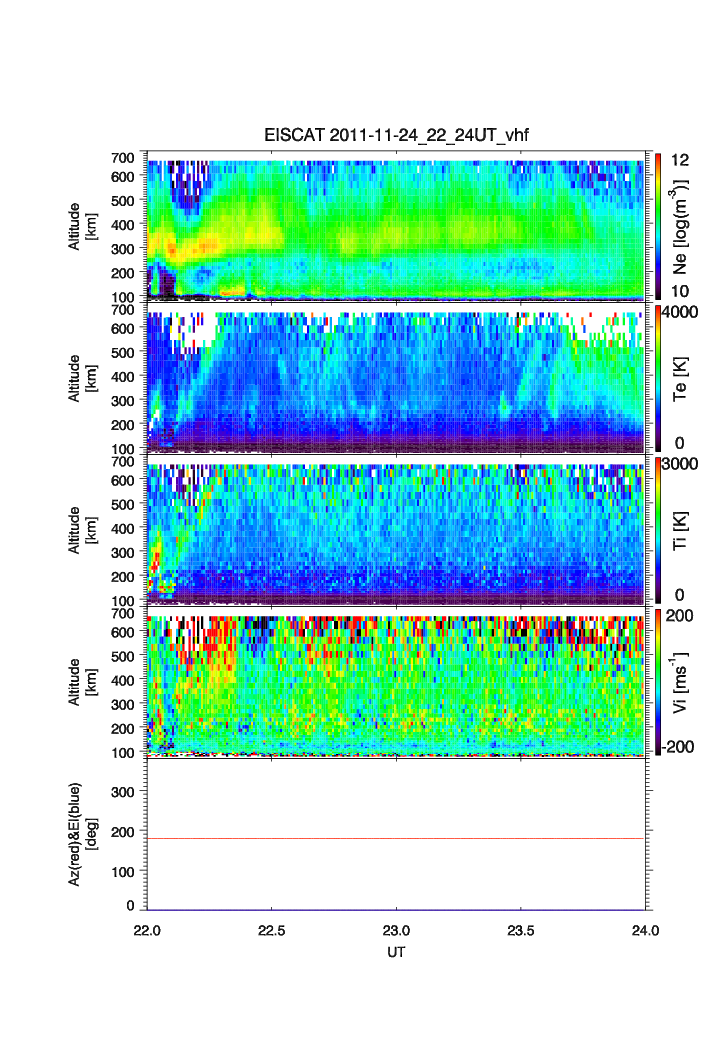Click the Te color bar
Image resolution: width=708 pixels, height=1062 pixels.
pyautogui.click(x=658, y=379)
